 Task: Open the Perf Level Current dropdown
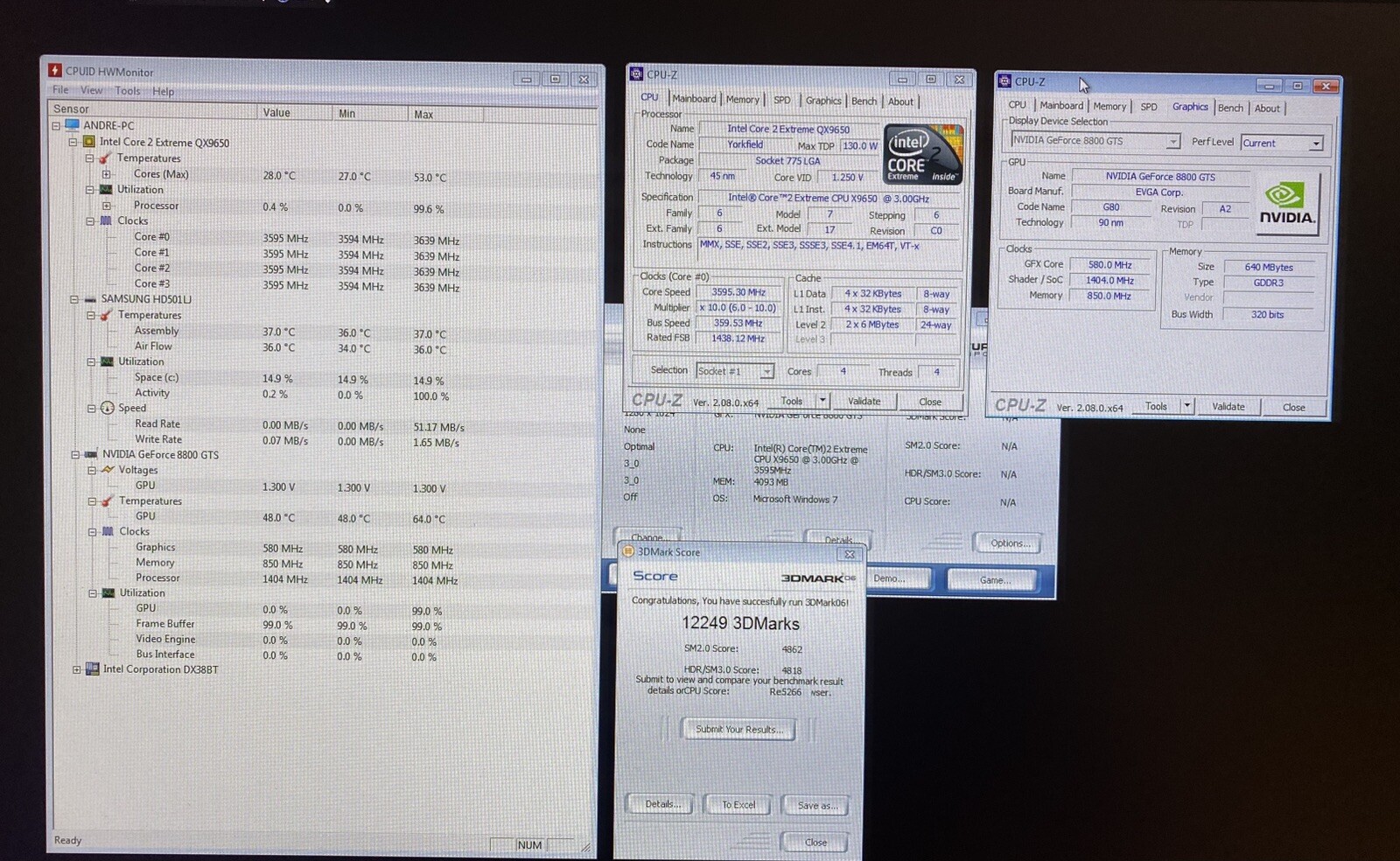pos(1315,143)
